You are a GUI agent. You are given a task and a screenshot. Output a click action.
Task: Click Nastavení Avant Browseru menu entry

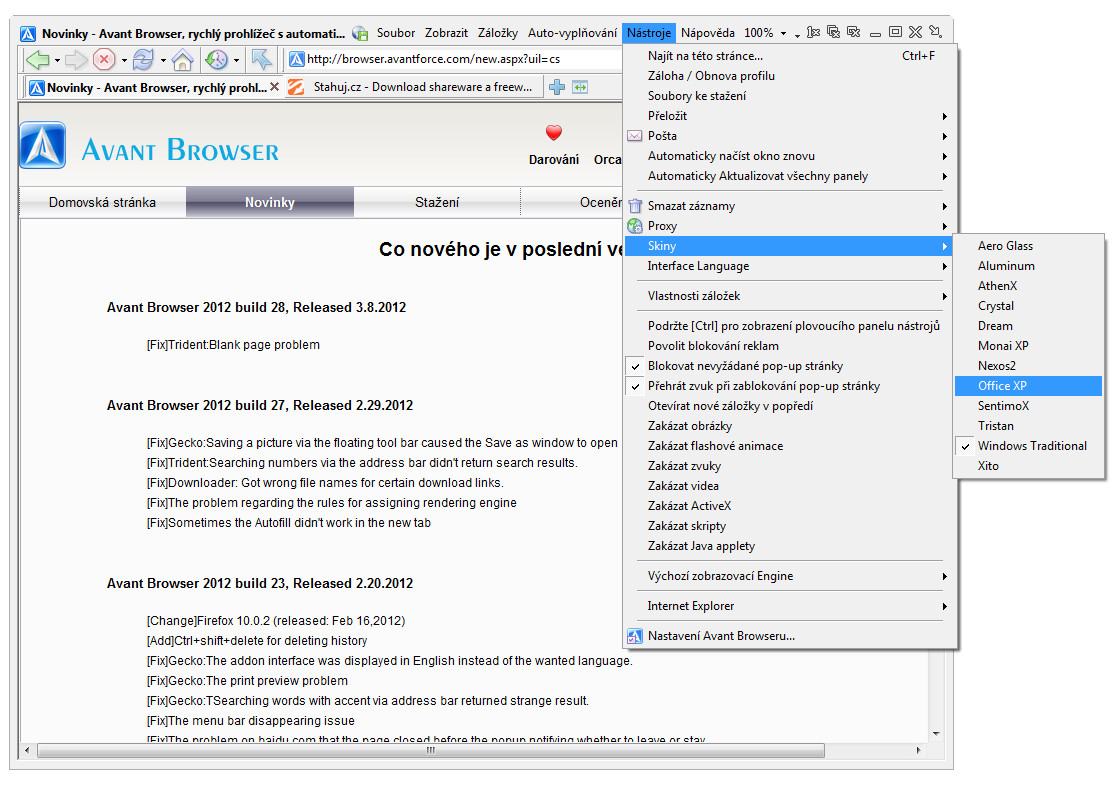(x=790, y=636)
